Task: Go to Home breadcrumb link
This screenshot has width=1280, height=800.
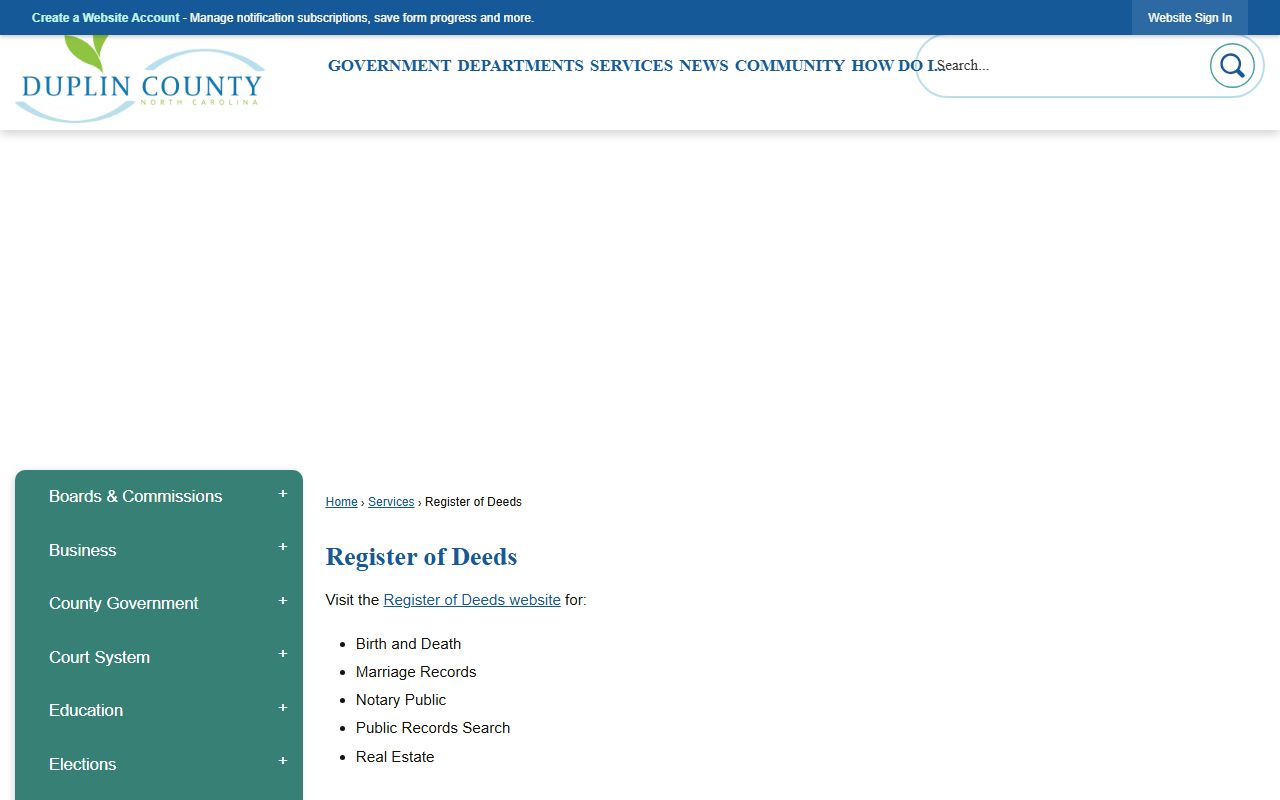Action: click(341, 502)
